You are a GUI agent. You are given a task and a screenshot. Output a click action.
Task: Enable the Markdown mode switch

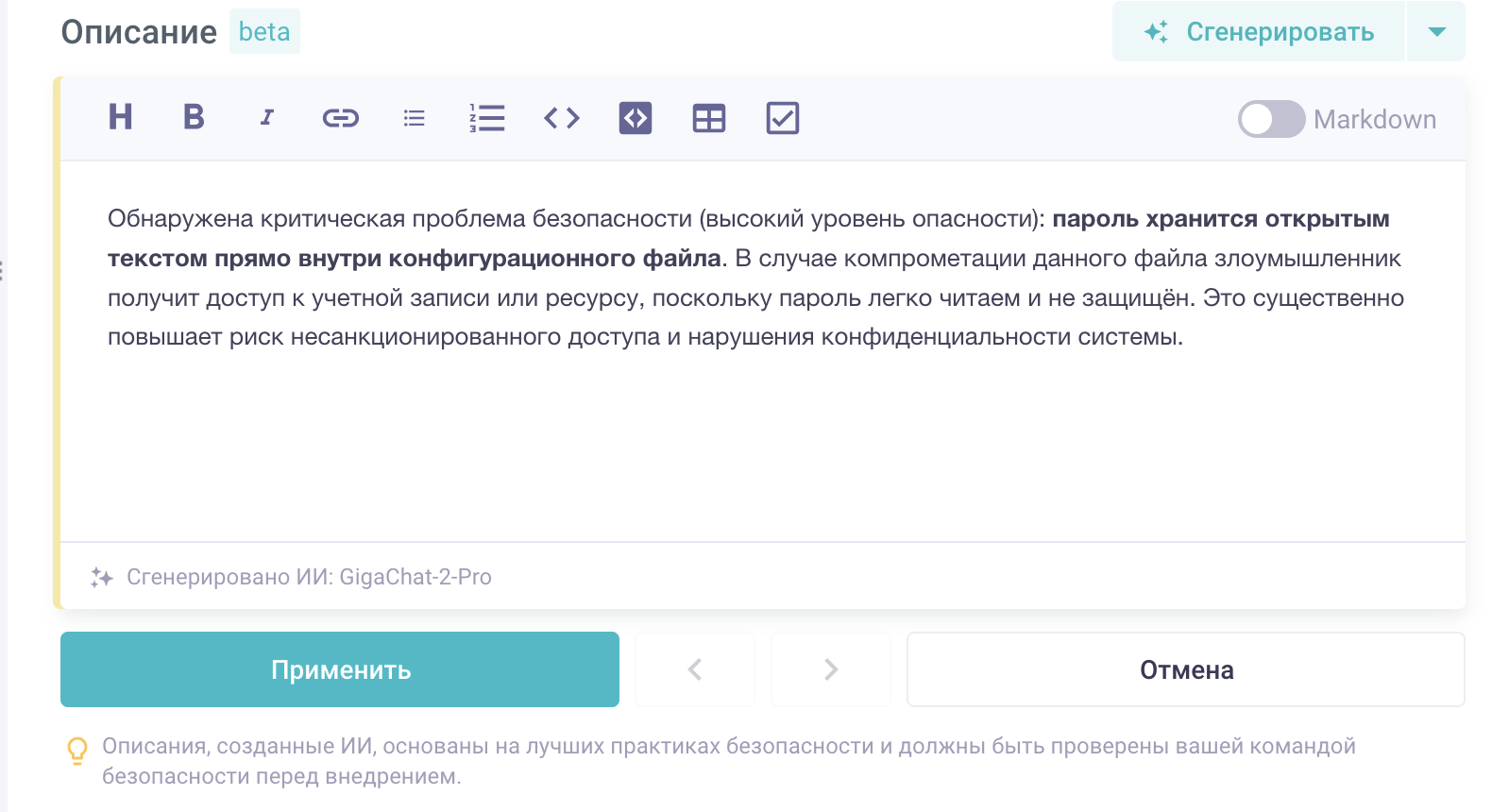[x=1271, y=119]
